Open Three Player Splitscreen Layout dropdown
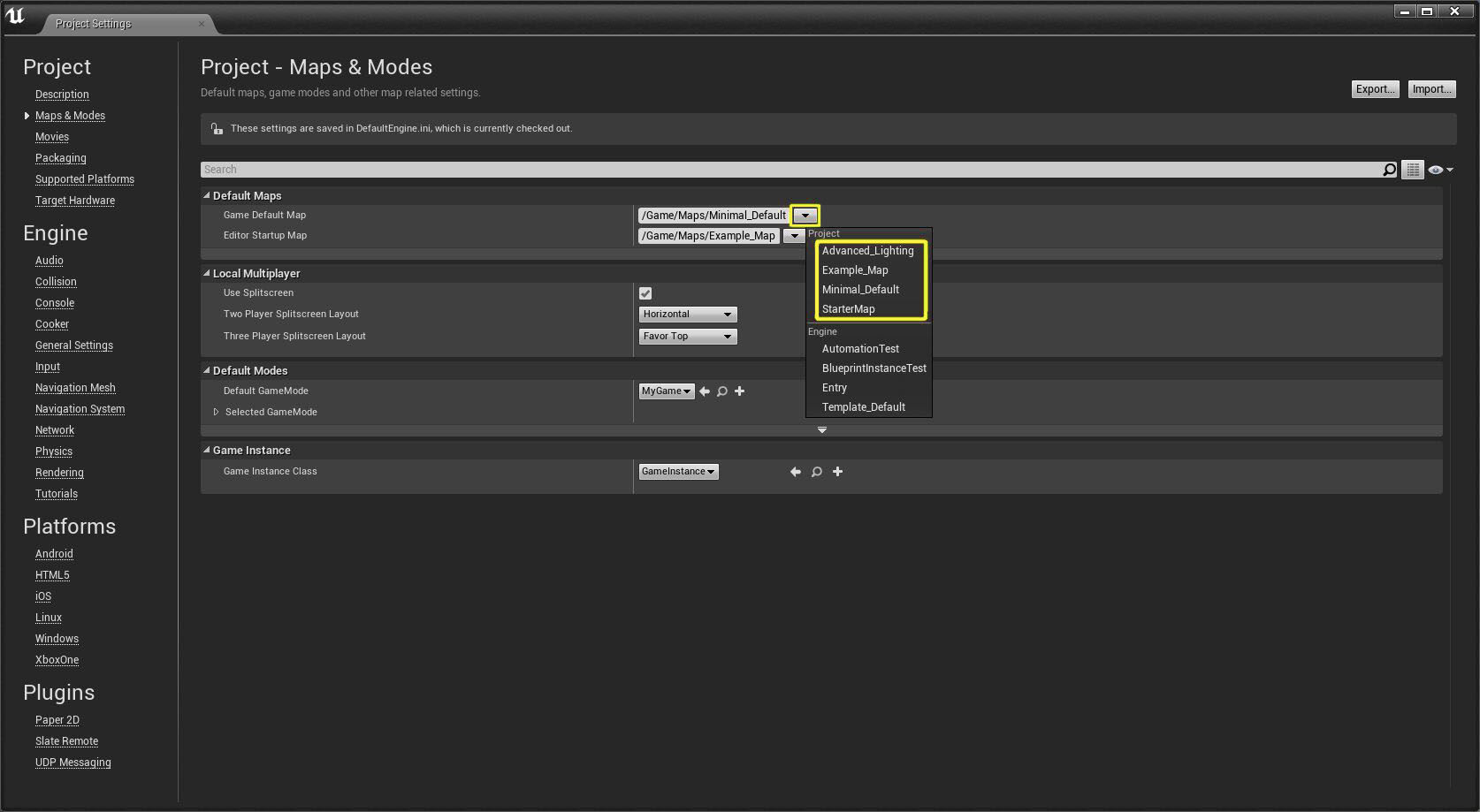The image size is (1480, 812). pos(688,337)
